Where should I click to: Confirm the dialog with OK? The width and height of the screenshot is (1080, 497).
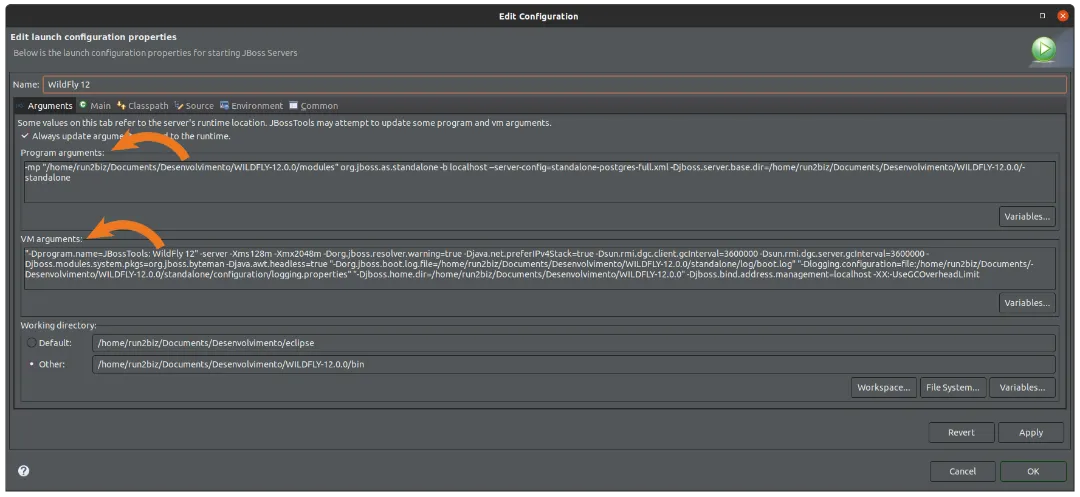1033,472
